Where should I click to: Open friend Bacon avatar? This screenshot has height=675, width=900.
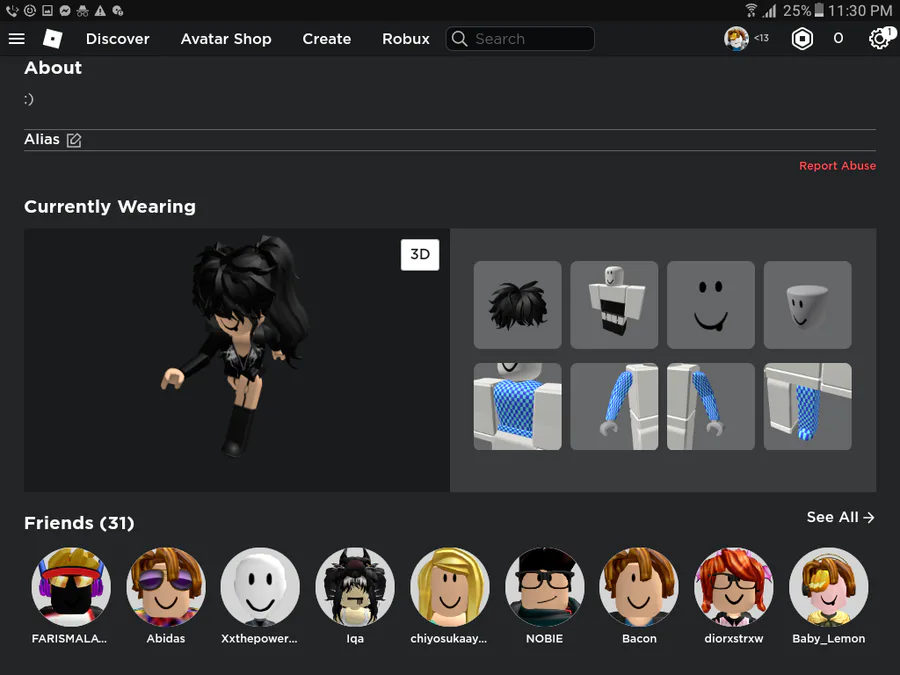pyautogui.click(x=639, y=587)
